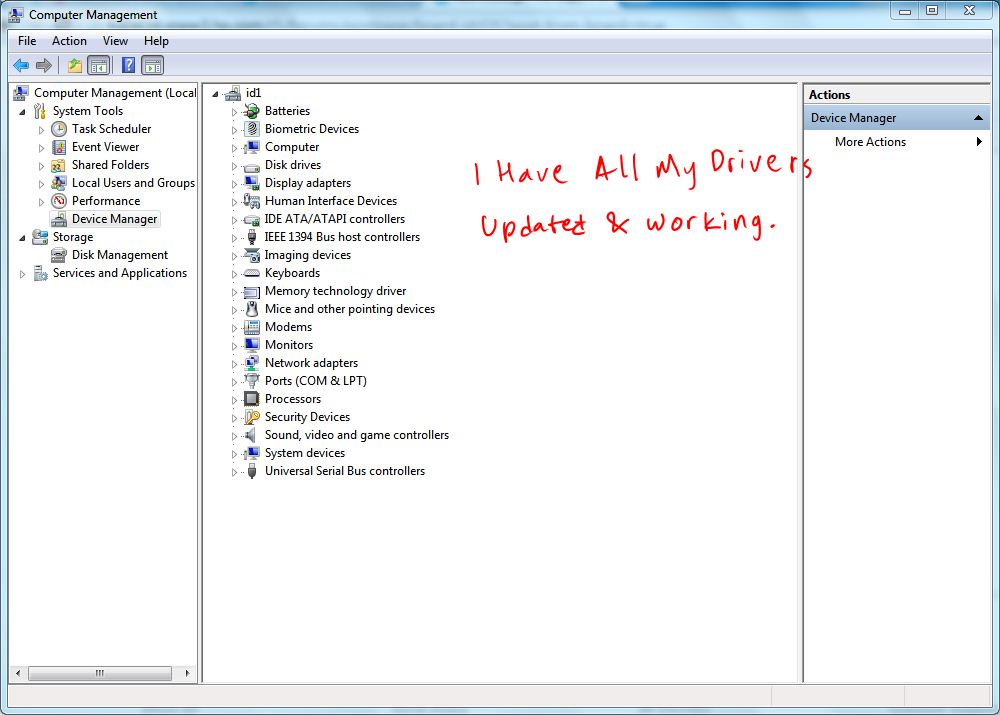Expand Services and Applications node

(23, 274)
